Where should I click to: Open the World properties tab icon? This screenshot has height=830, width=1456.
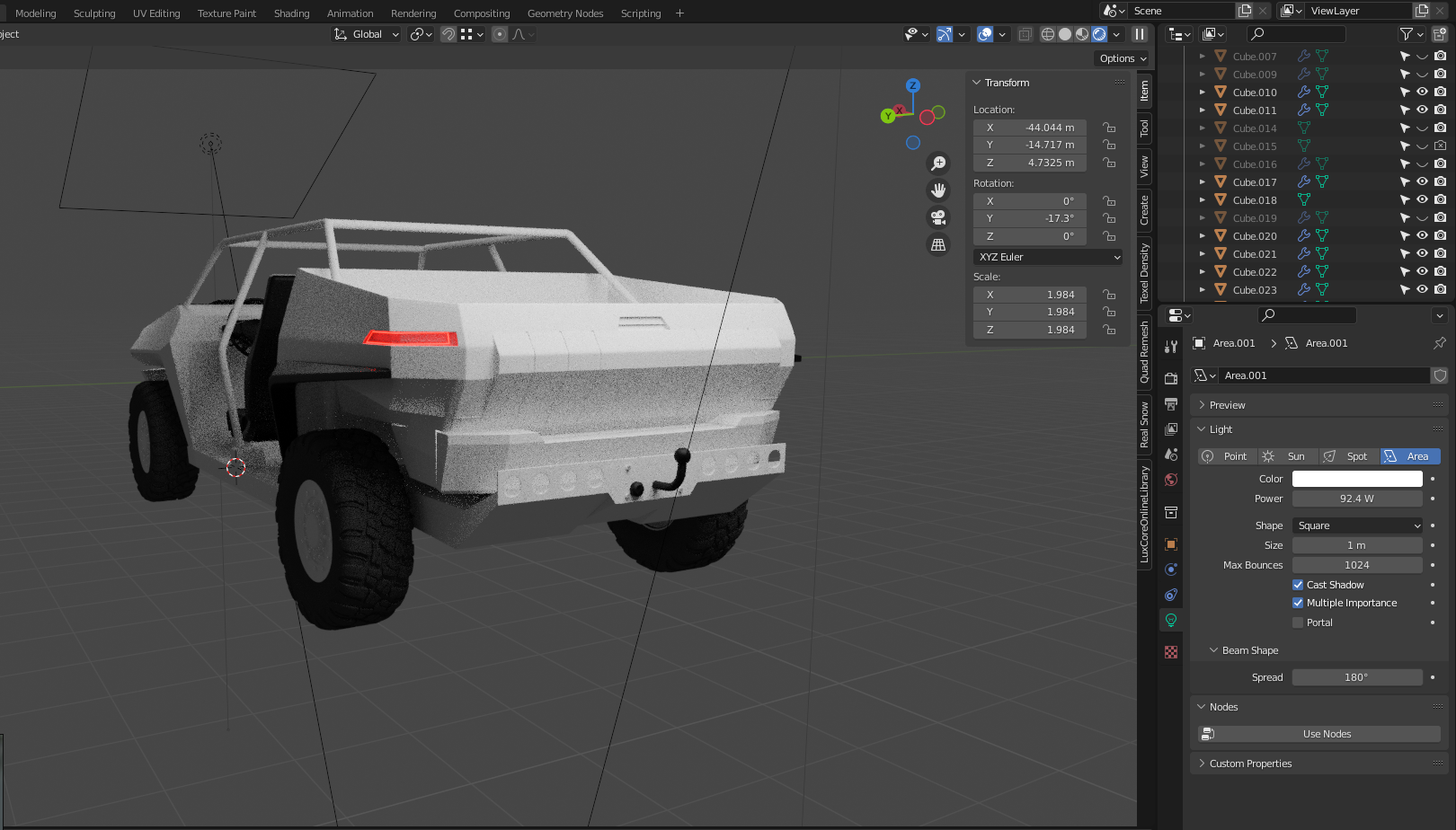point(1171,480)
